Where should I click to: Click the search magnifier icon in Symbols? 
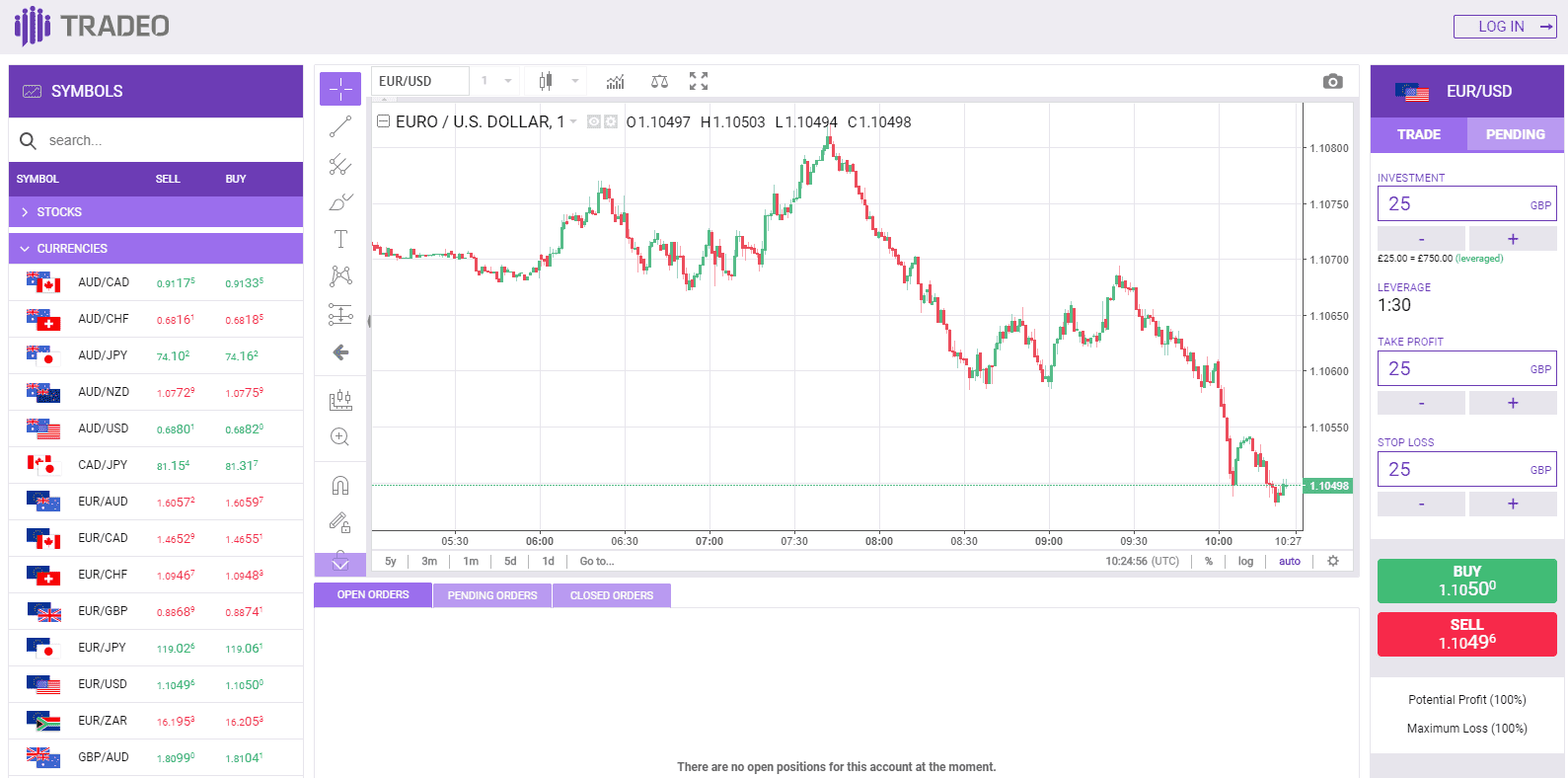(x=29, y=141)
